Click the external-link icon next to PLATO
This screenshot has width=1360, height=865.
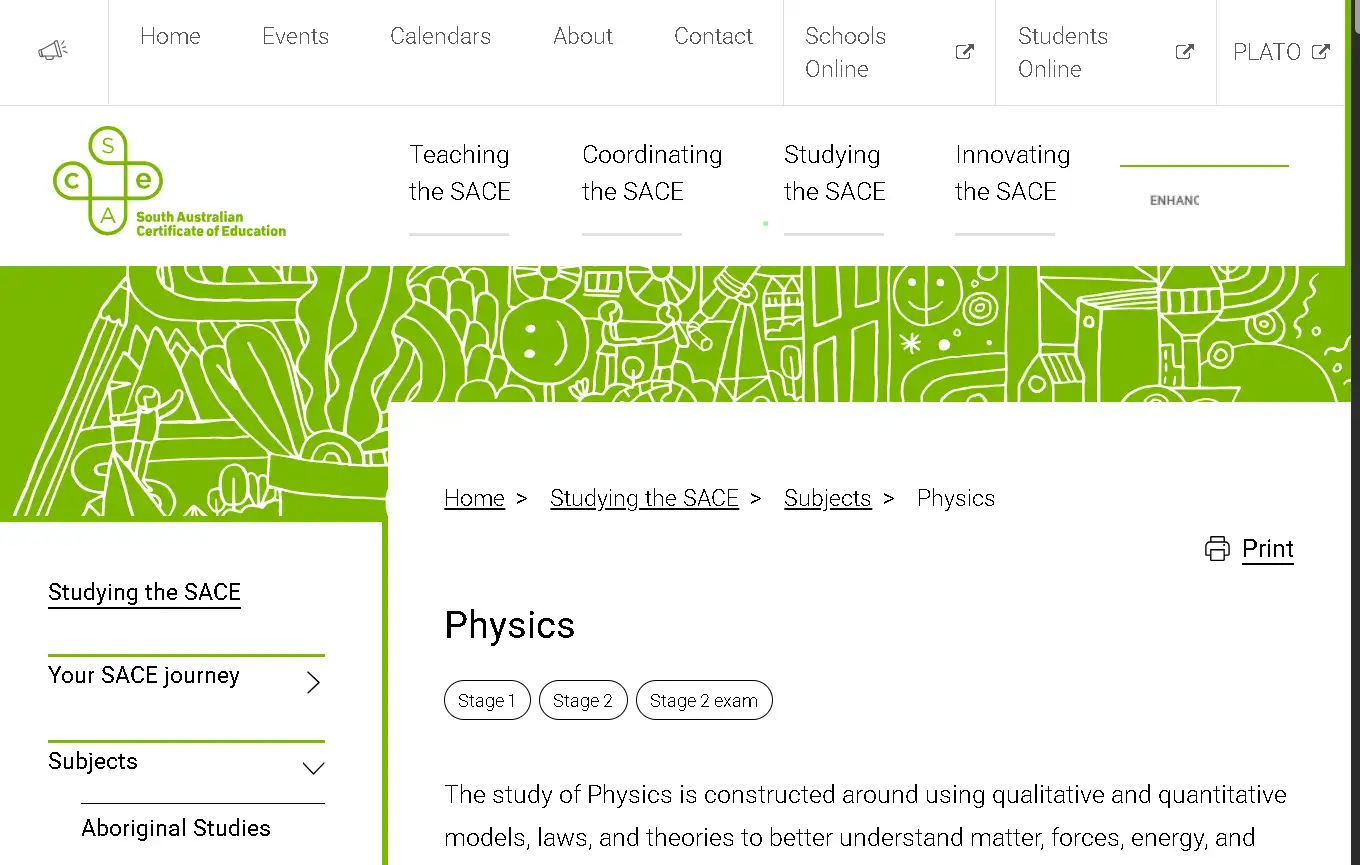1321,51
